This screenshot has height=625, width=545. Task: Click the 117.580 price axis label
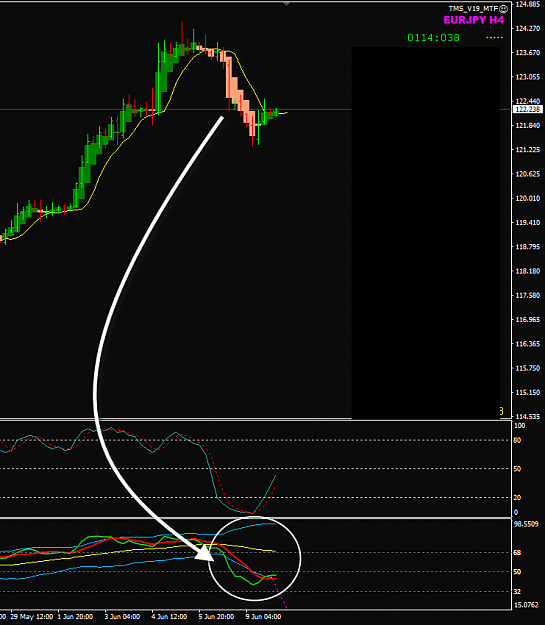[527, 295]
